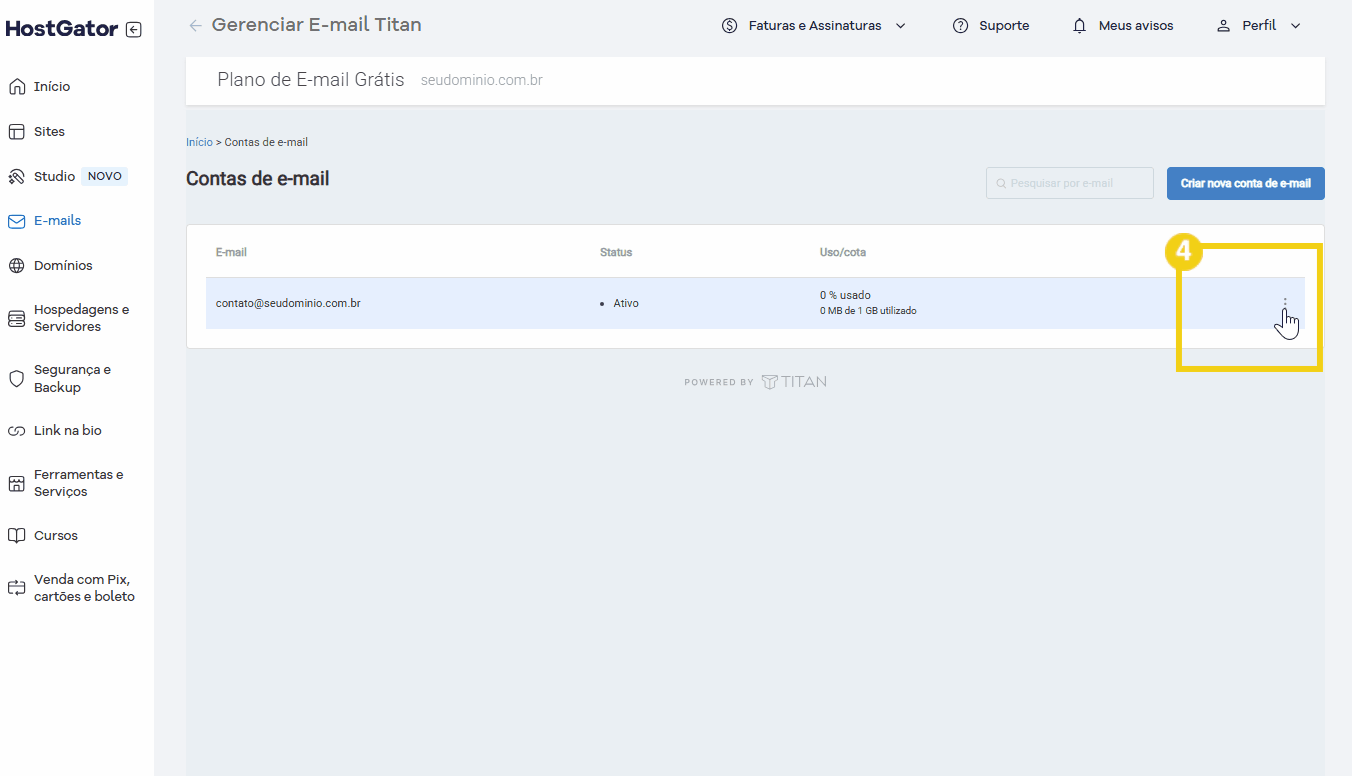This screenshot has height=776, width=1352.
Task: Click the HostGator logo
Action: pos(62,29)
